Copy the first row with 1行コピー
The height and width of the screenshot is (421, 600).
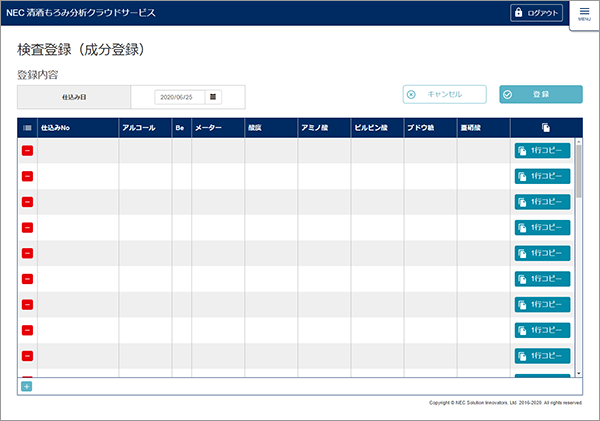(x=542, y=151)
